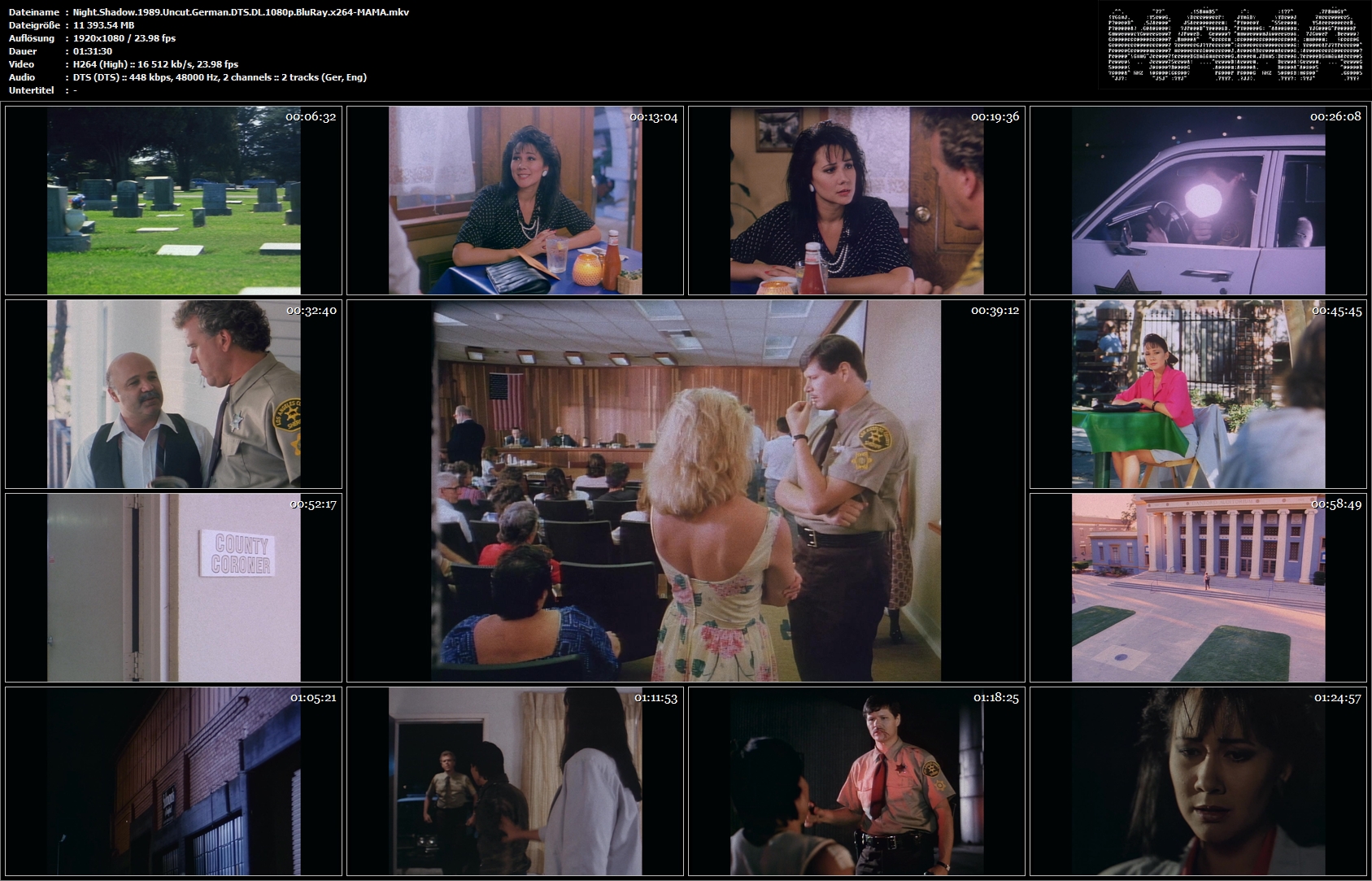1372x881 pixels.
Task: Select the 00:58:49 timestamp
Action: pos(1336,504)
